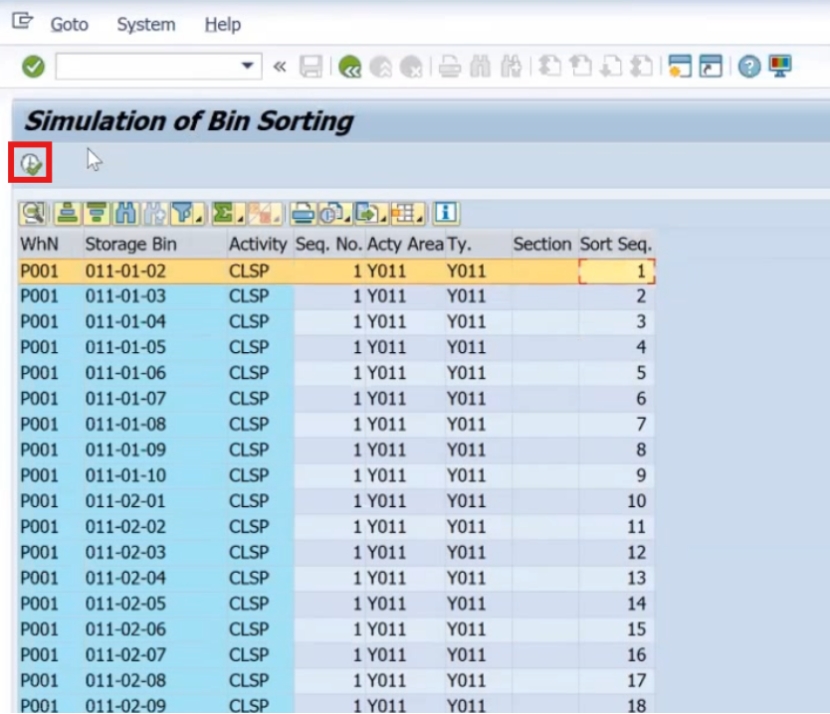Click the green Enter checkmark icon
830x714 pixels.
coord(33,67)
